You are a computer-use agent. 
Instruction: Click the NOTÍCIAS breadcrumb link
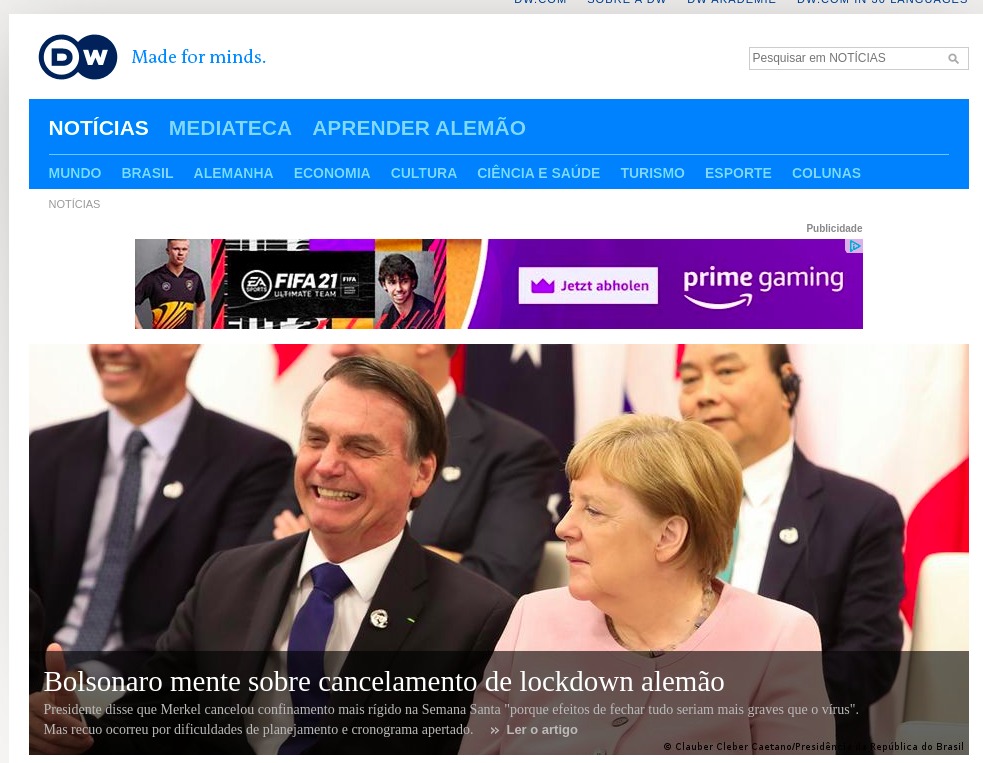74,204
